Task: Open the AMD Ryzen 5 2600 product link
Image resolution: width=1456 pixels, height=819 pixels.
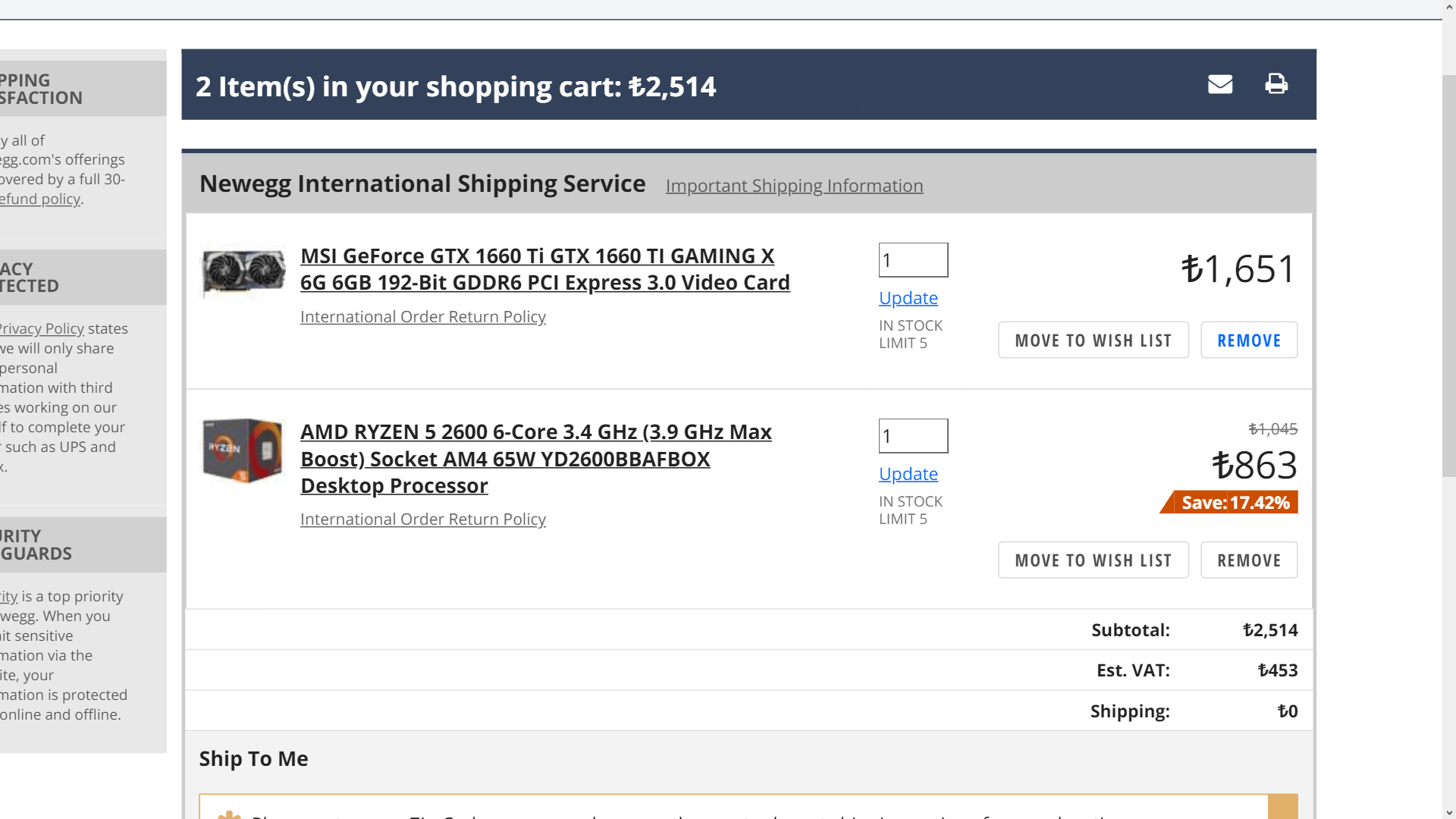Action: [x=535, y=459]
